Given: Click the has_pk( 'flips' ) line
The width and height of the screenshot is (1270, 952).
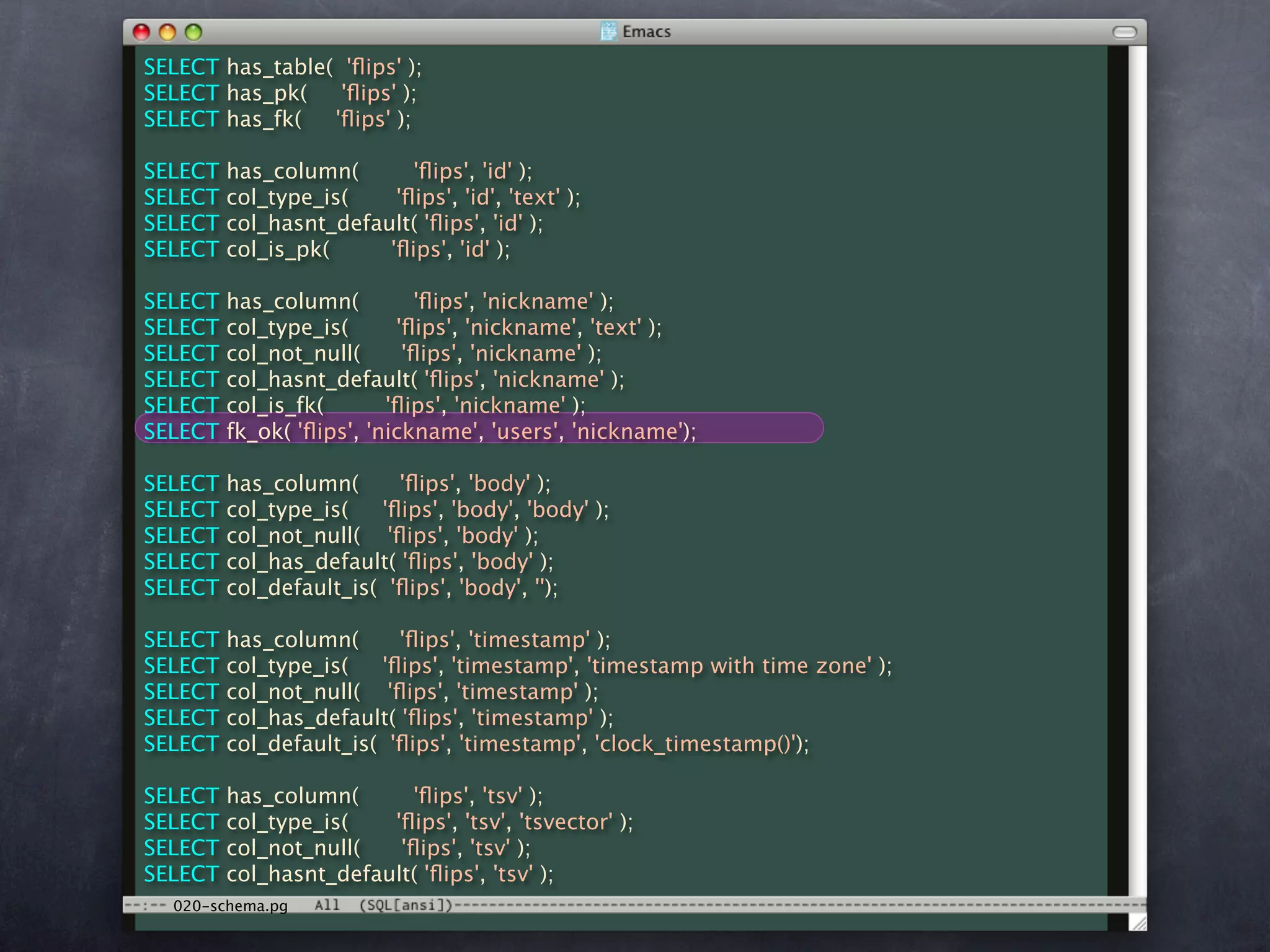Looking at the screenshot, I should coord(280,93).
